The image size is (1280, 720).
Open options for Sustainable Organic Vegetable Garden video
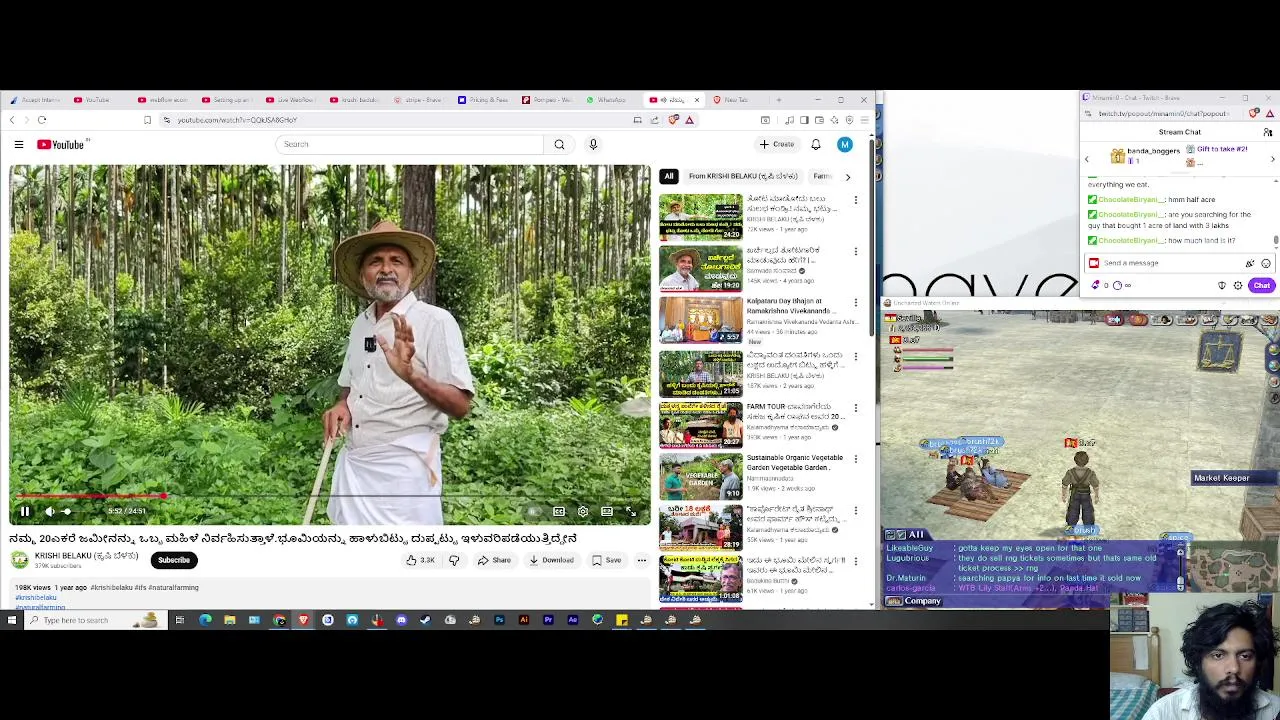tap(855, 459)
